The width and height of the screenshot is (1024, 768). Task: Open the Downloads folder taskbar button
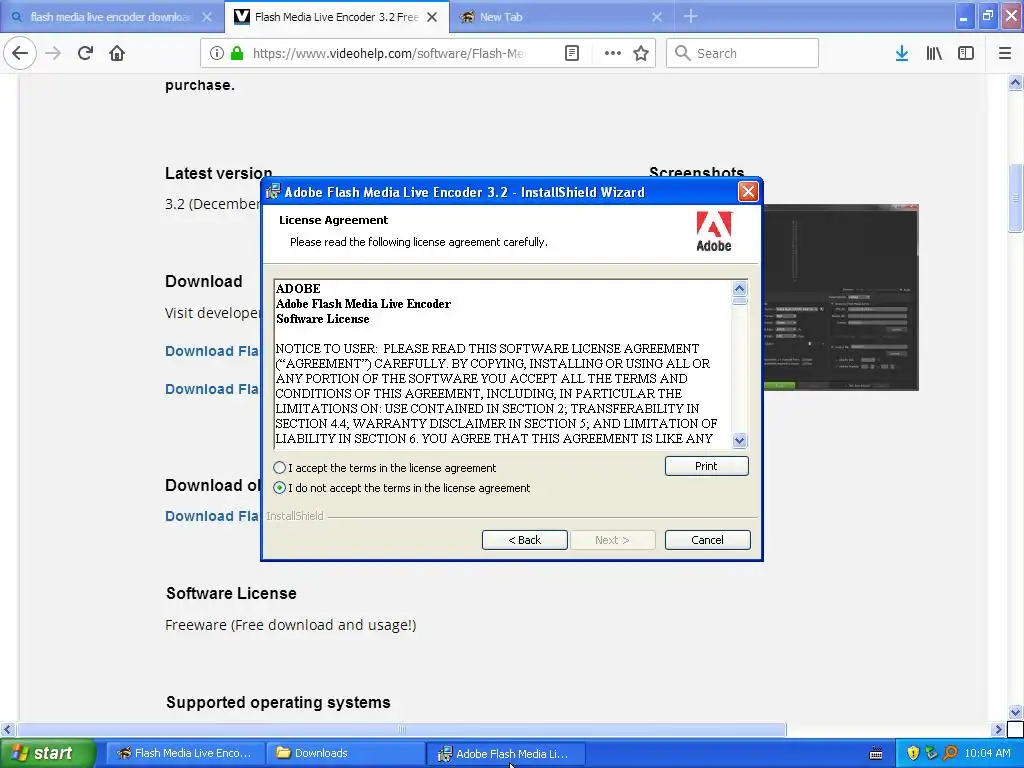345,753
